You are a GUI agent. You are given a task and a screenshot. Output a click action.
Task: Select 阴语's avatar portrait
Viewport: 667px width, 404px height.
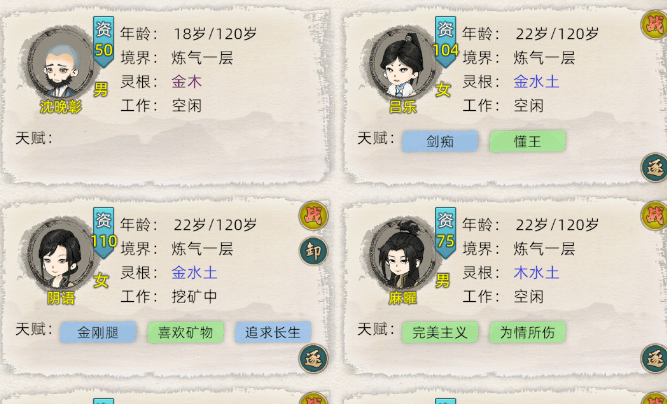tap(60, 253)
